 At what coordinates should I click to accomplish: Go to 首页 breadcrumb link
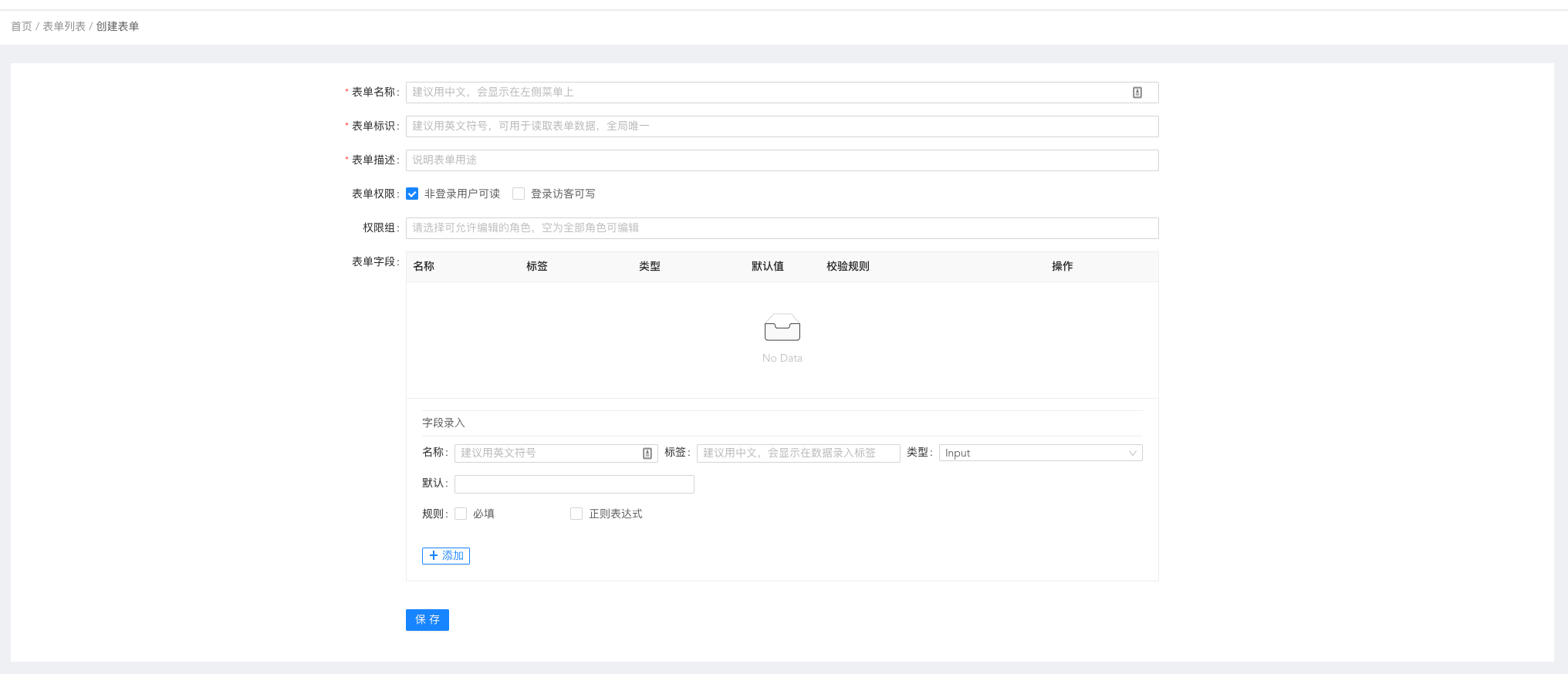coord(22,26)
